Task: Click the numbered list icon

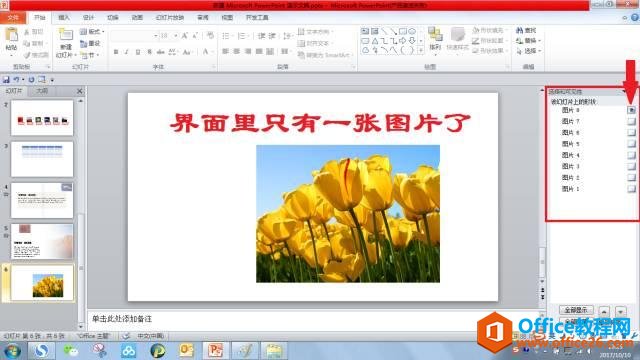Action: [241, 36]
